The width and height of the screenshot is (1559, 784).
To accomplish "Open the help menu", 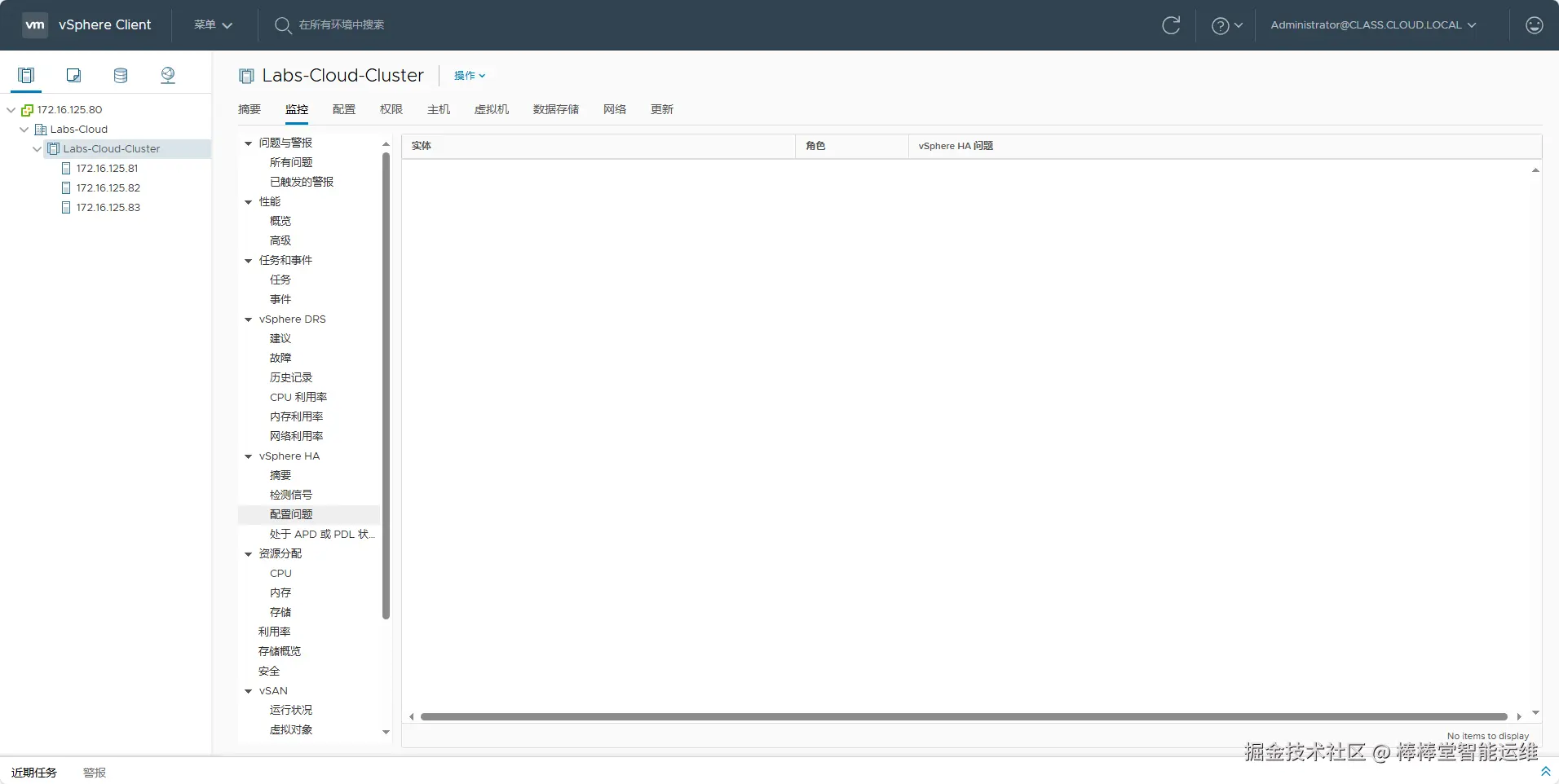I will pyautogui.click(x=1226, y=25).
